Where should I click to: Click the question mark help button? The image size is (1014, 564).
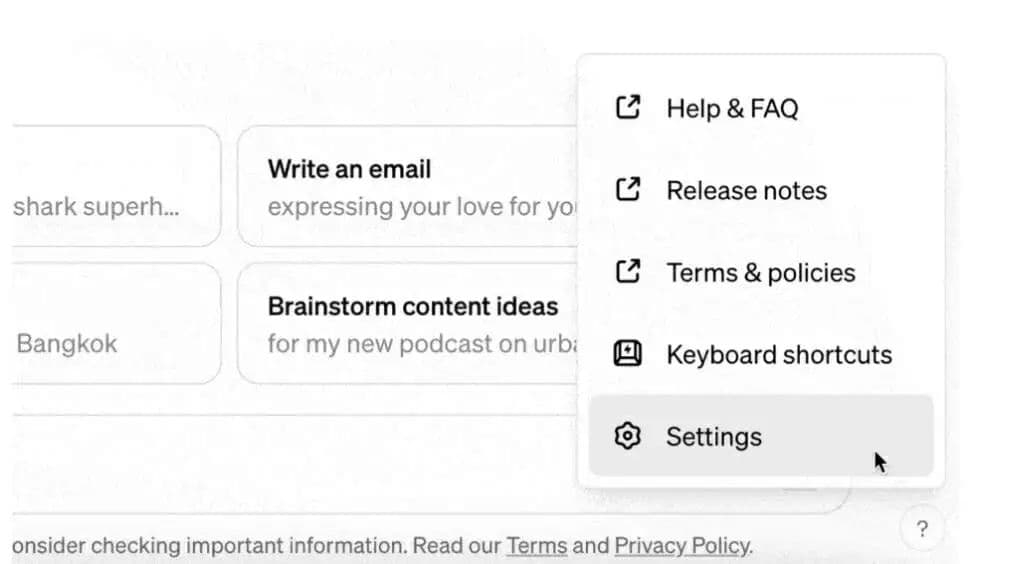point(923,529)
